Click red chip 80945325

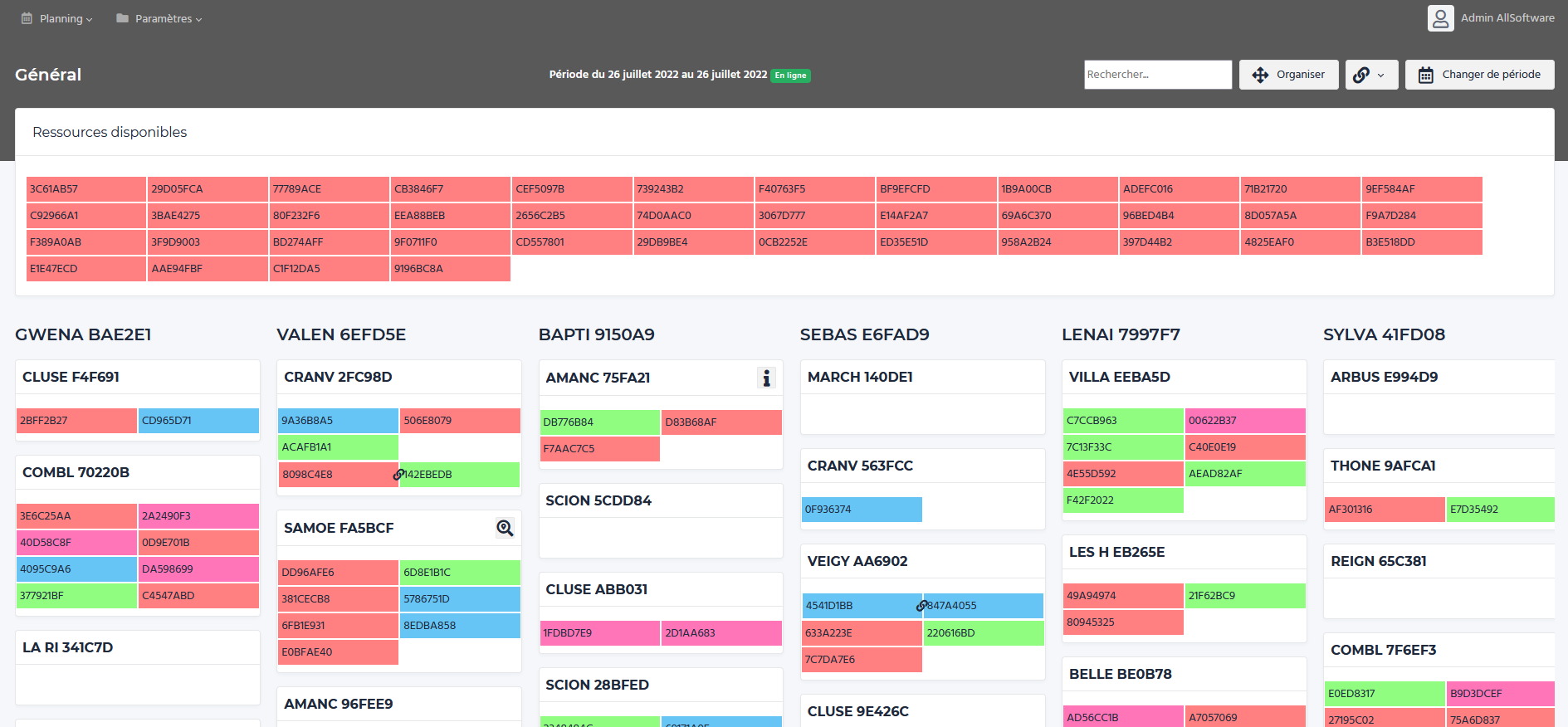[x=1123, y=622]
